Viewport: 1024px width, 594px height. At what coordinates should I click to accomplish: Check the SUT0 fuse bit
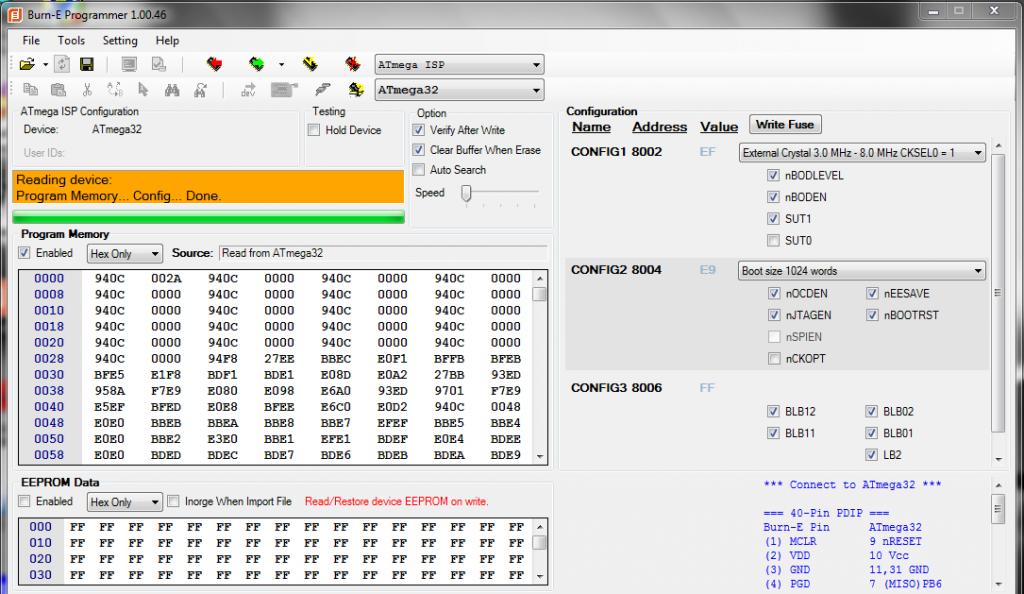[773, 240]
